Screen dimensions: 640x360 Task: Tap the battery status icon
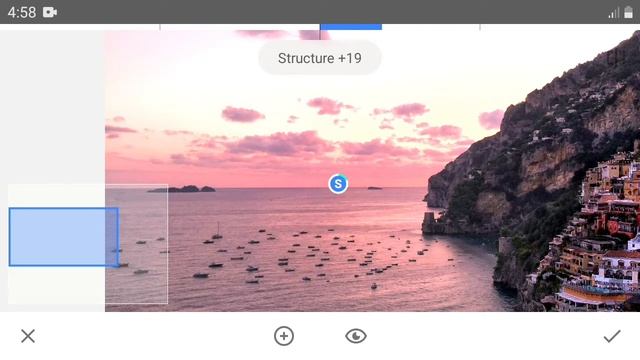pos(629,13)
